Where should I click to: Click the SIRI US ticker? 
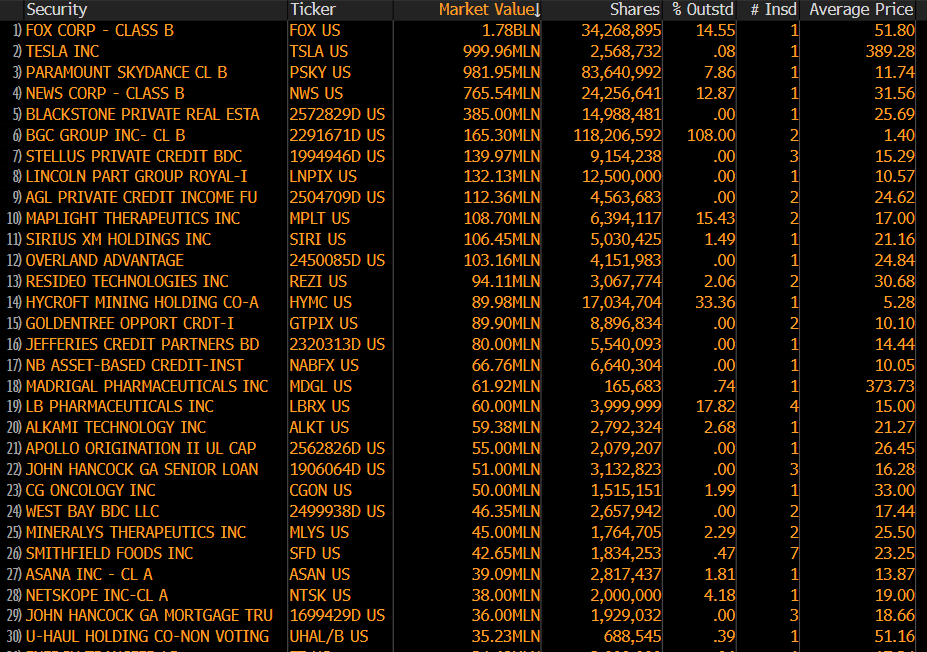pos(318,239)
